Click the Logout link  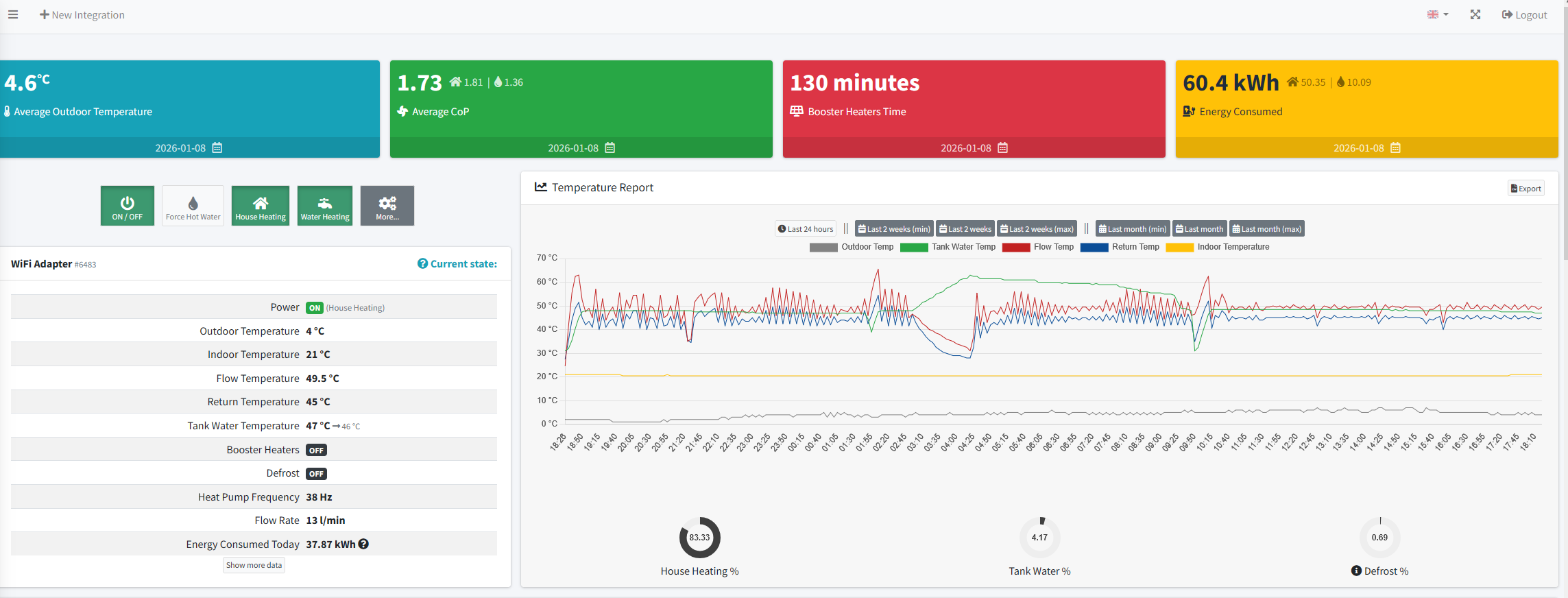pyautogui.click(x=1524, y=14)
